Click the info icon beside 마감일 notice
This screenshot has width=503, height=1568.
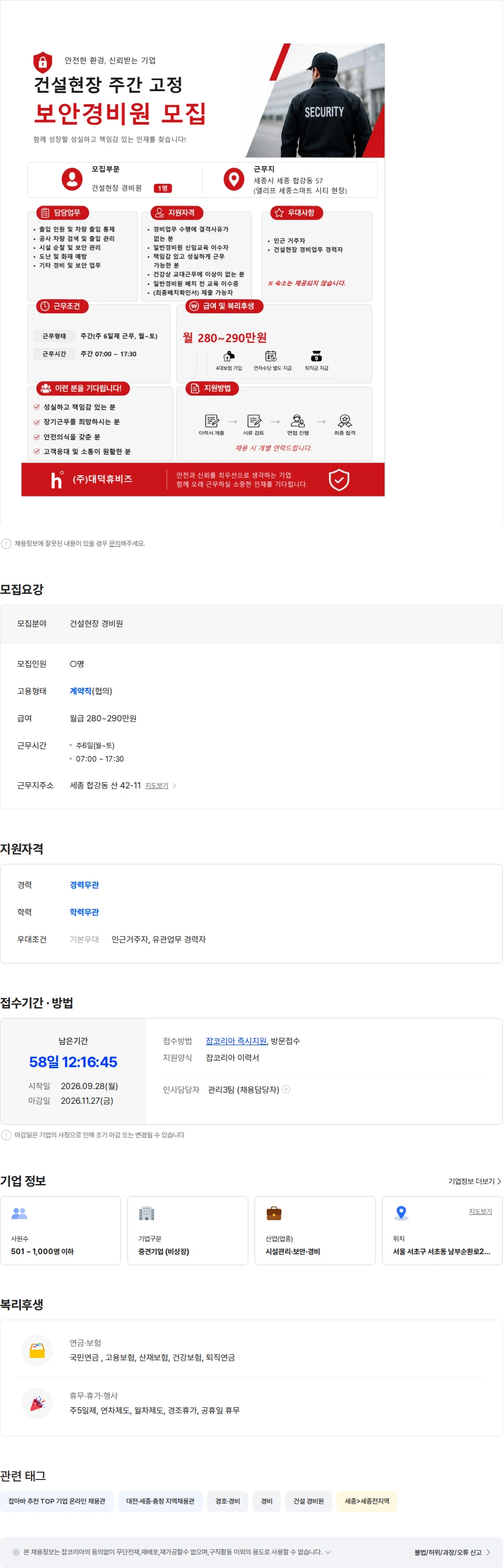click(6, 1135)
